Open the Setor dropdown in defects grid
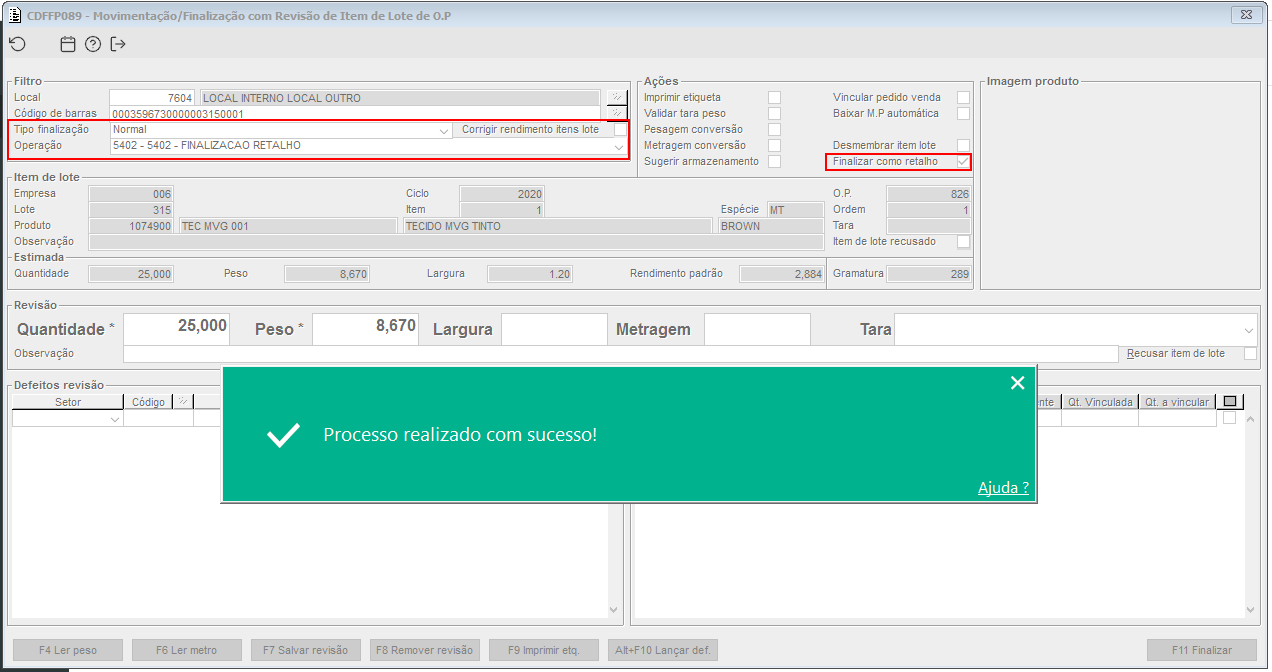 tap(114, 420)
